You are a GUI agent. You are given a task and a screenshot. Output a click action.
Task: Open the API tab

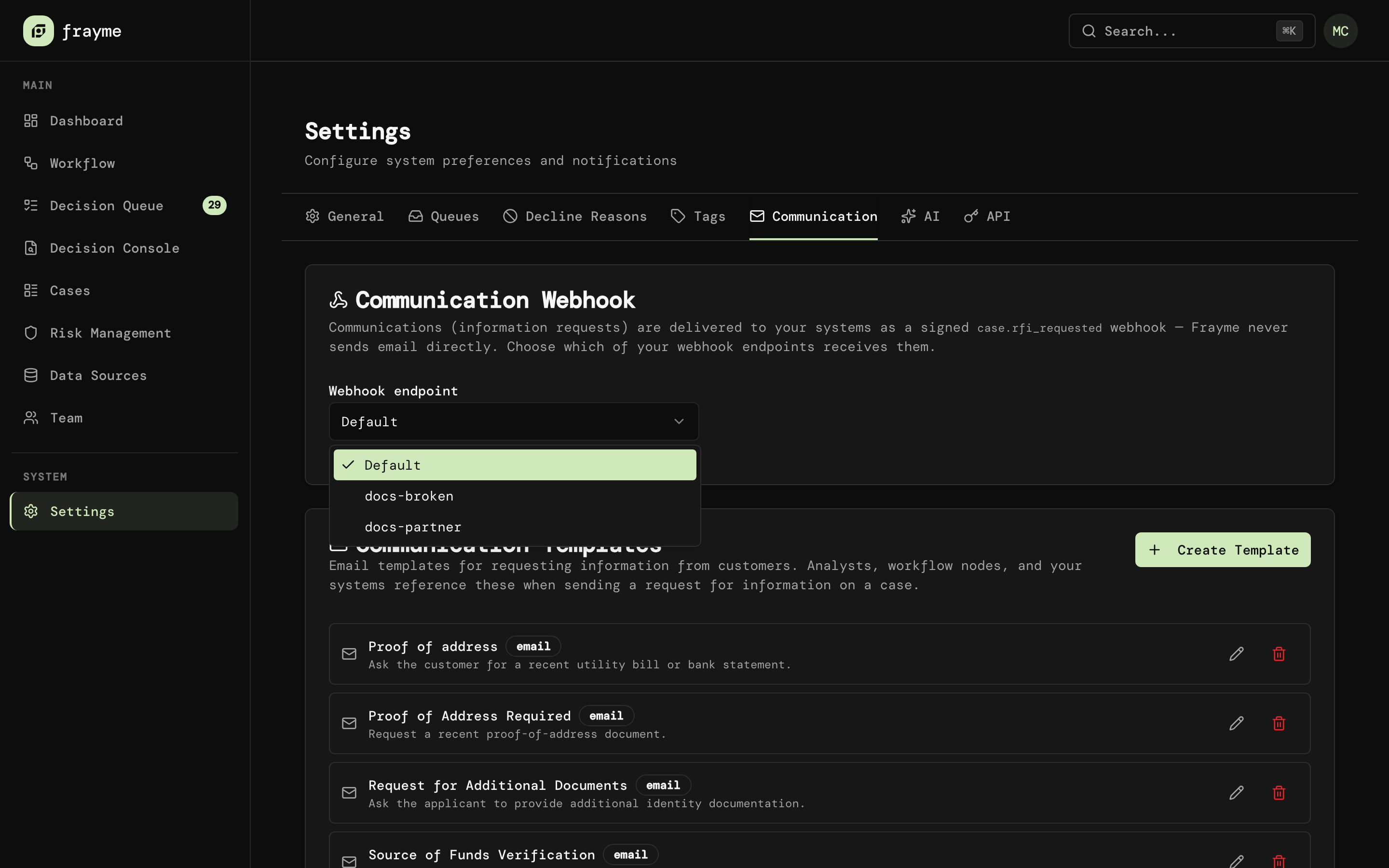pyautogui.click(x=987, y=217)
